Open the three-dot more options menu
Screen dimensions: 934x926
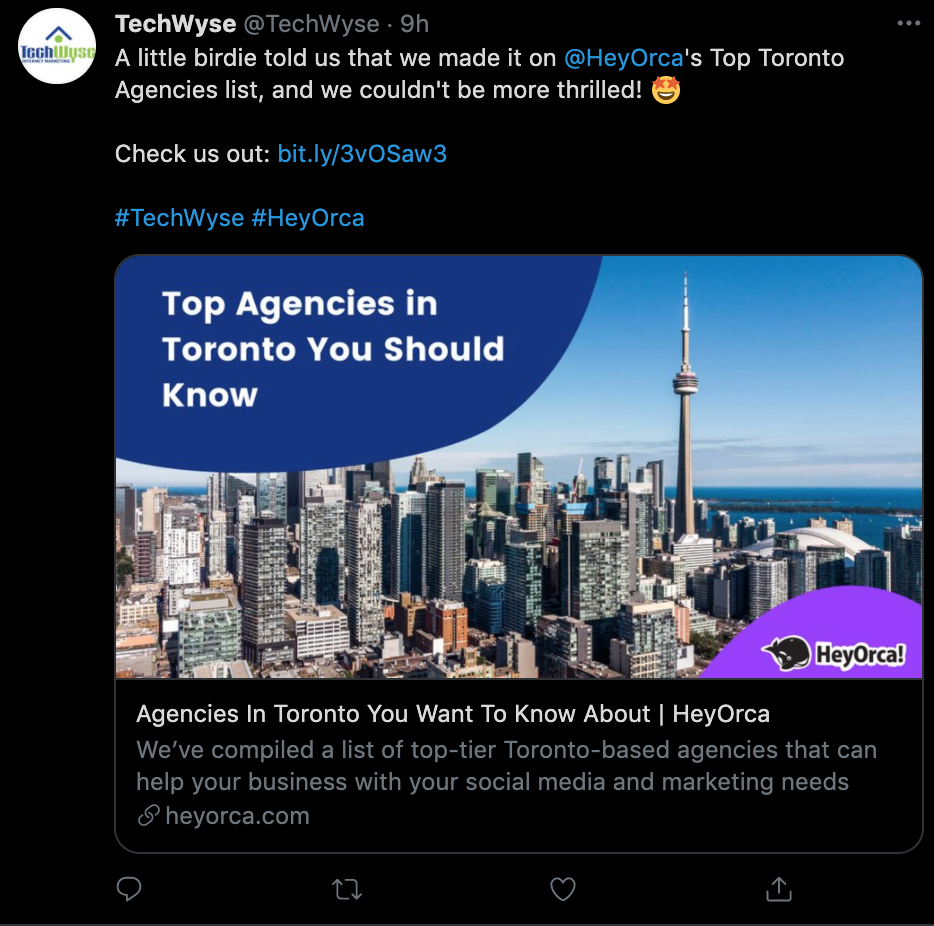[x=909, y=23]
